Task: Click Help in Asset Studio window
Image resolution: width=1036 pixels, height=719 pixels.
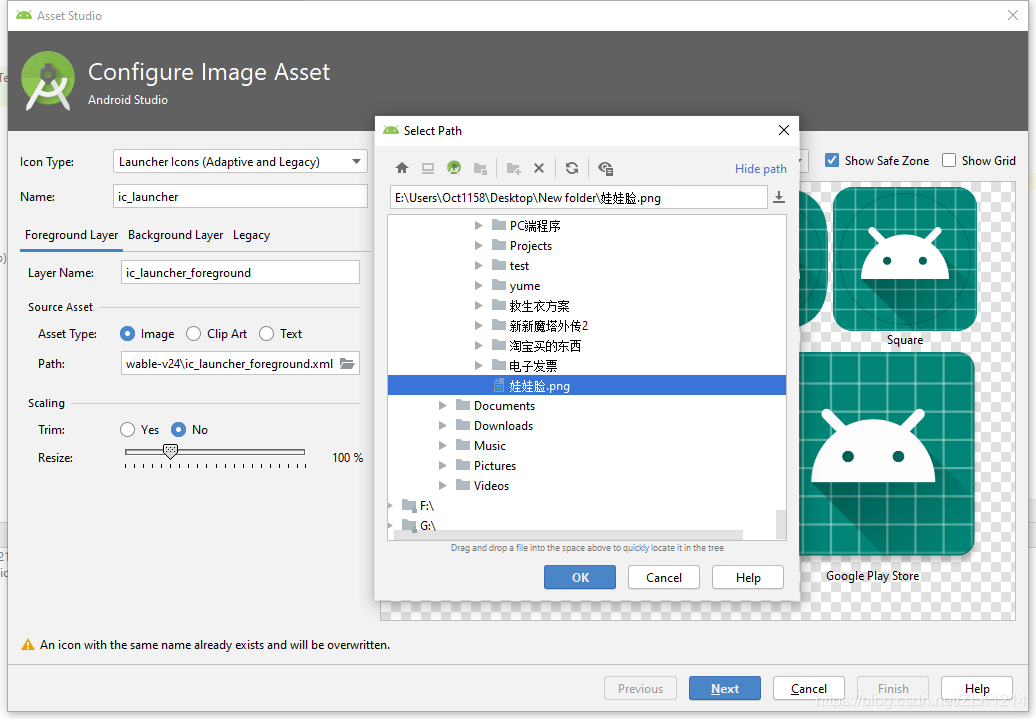Action: tap(977, 688)
